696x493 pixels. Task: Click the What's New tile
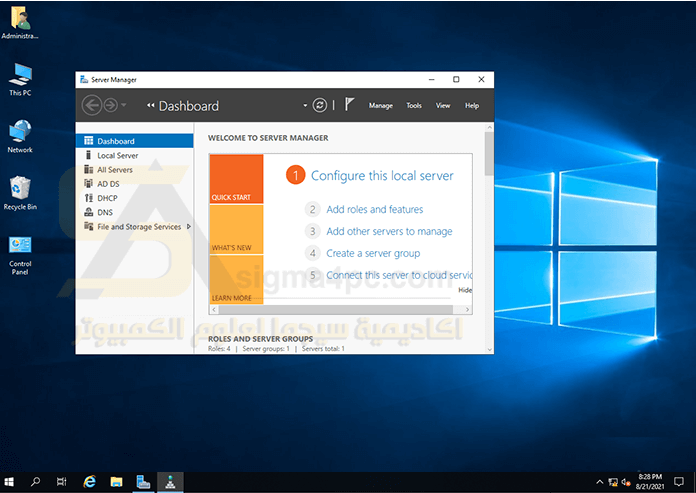236,229
